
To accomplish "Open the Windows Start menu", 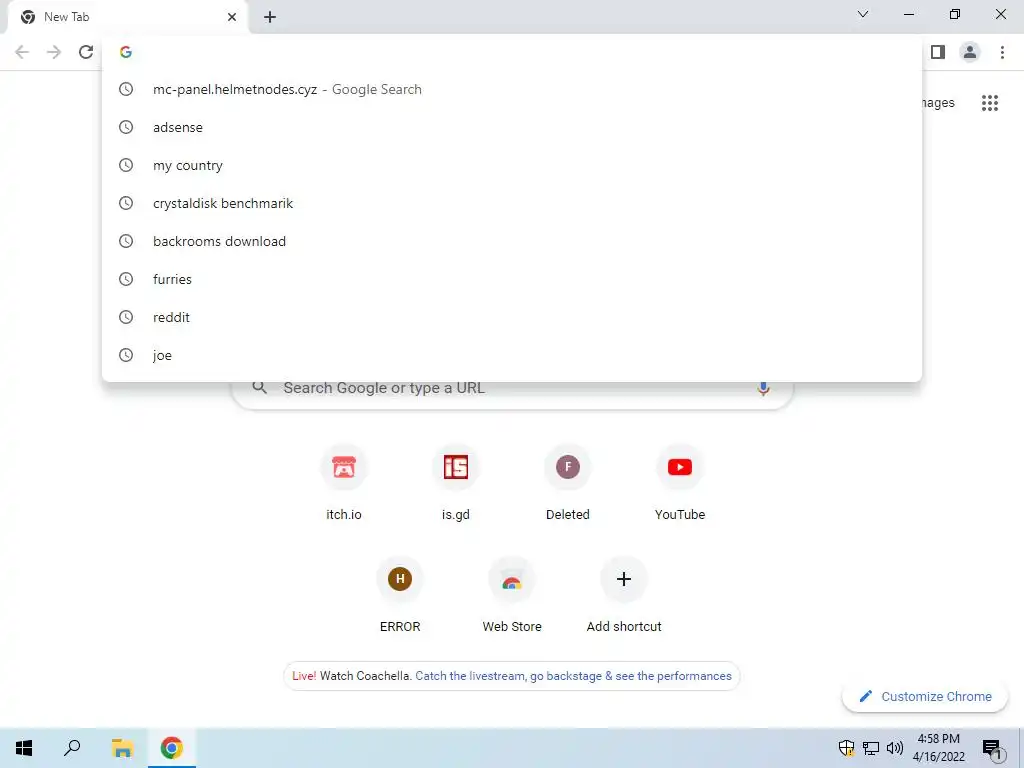I will (24, 748).
